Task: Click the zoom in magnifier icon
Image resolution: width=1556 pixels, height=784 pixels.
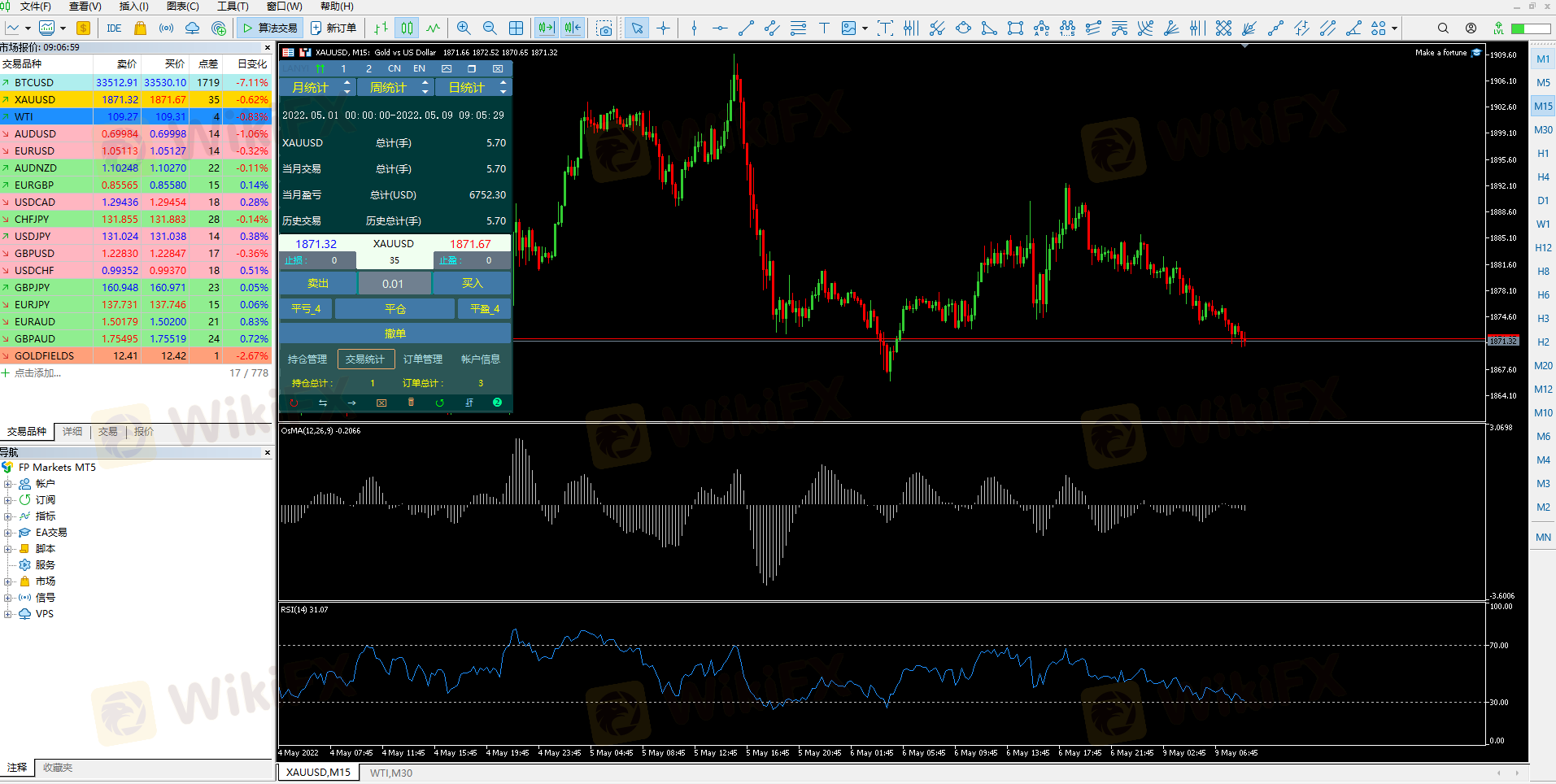Action: pyautogui.click(x=464, y=28)
